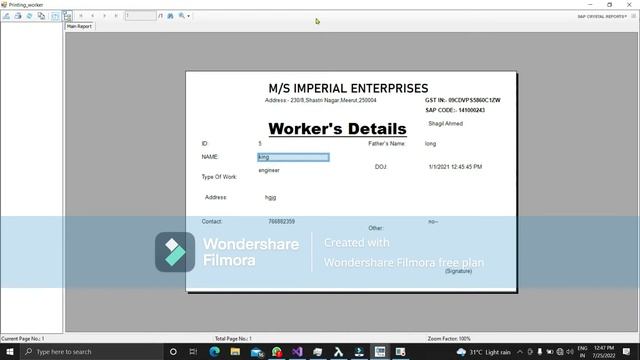Open the Mail app on taskbar

coord(257,352)
